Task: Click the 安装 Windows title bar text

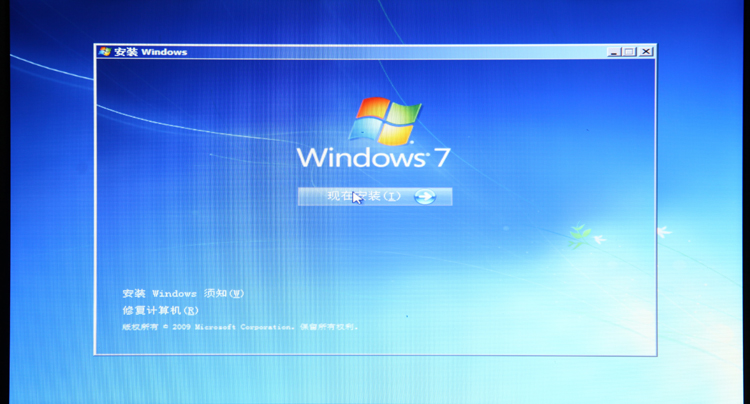Action: pyautogui.click(x=150, y=51)
